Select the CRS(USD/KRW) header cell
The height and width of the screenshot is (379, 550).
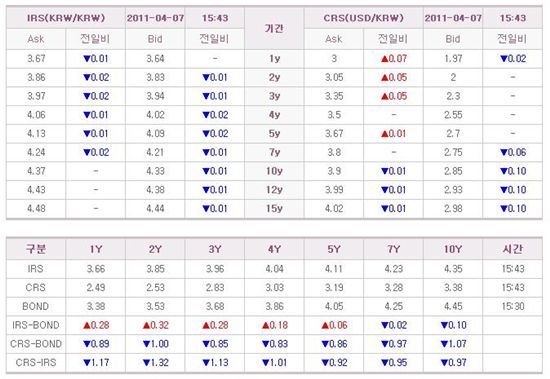coord(364,18)
